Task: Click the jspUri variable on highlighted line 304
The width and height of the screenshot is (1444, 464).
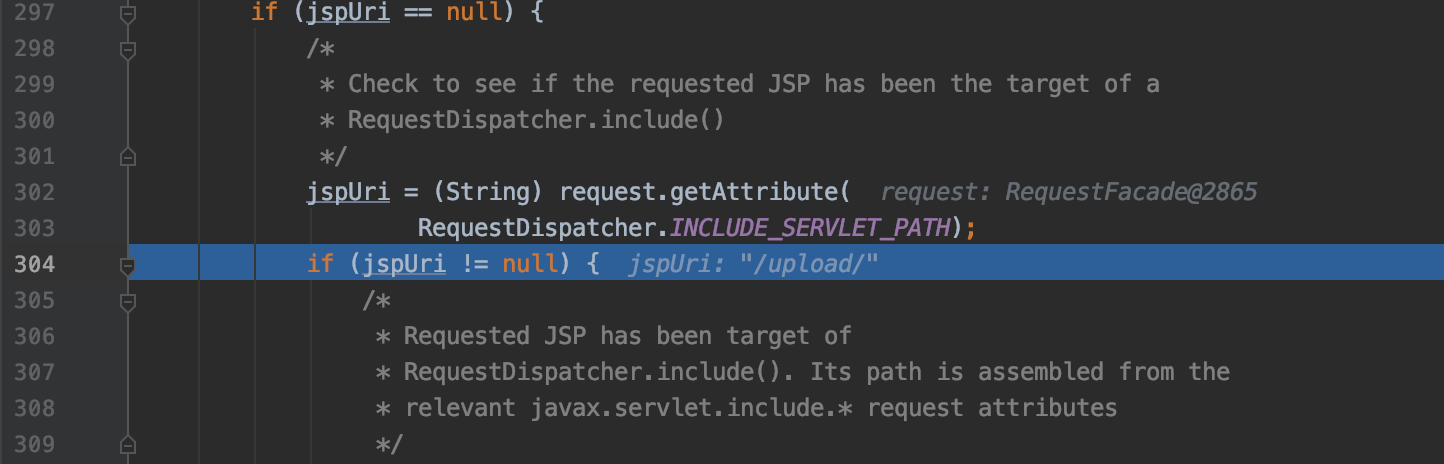Action: coord(404,264)
